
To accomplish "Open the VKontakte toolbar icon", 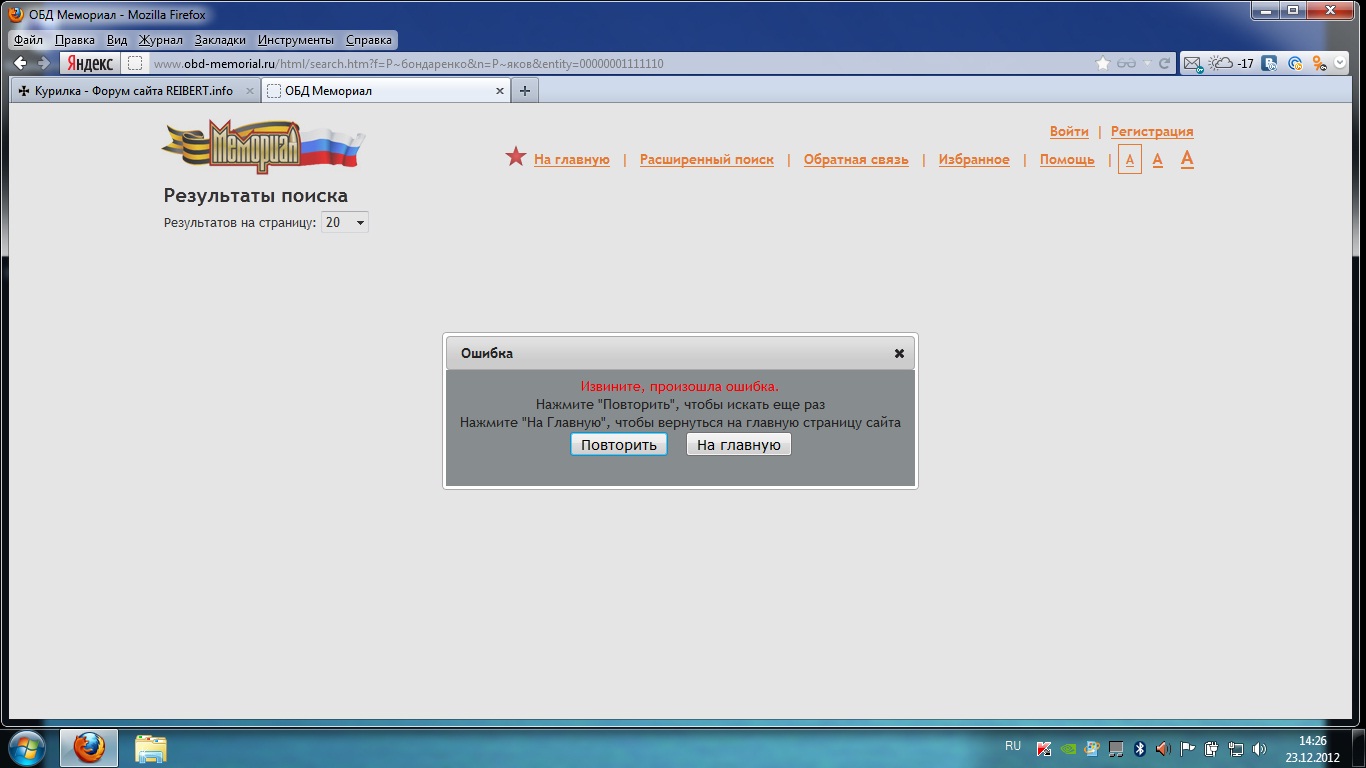I will click(1270, 64).
